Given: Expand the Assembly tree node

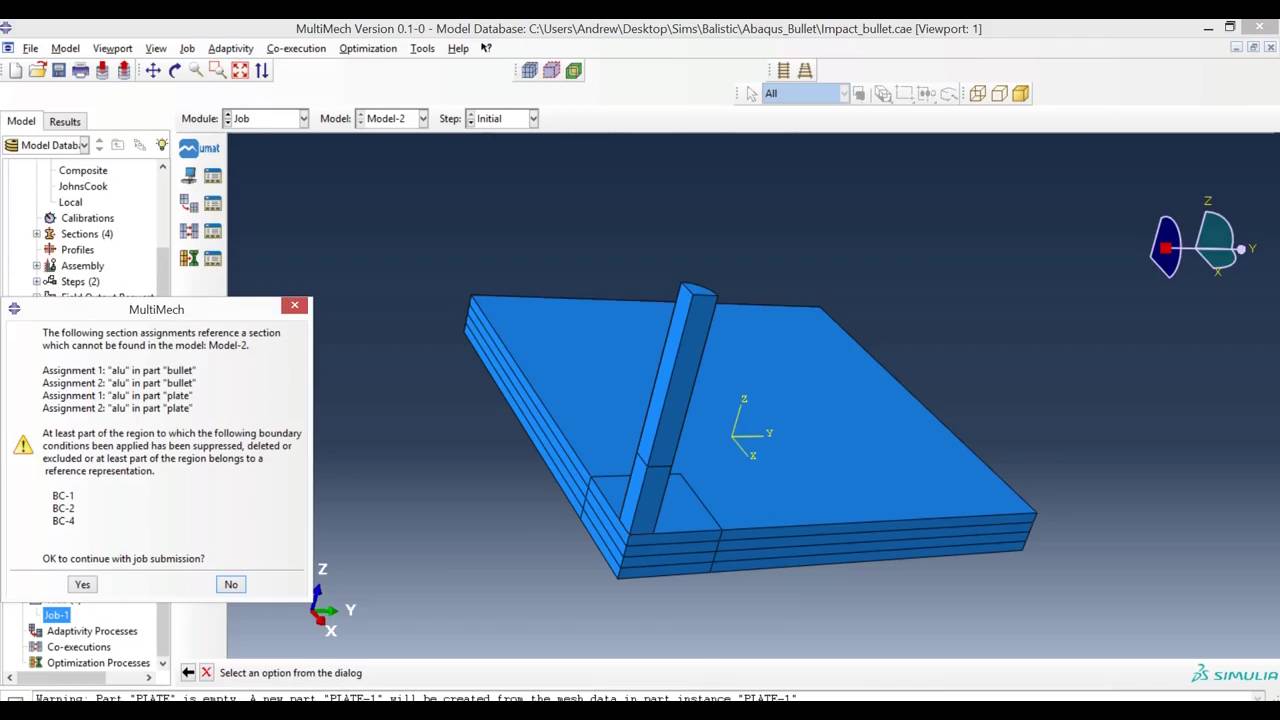Looking at the screenshot, I should pyautogui.click(x=37, y=266).
